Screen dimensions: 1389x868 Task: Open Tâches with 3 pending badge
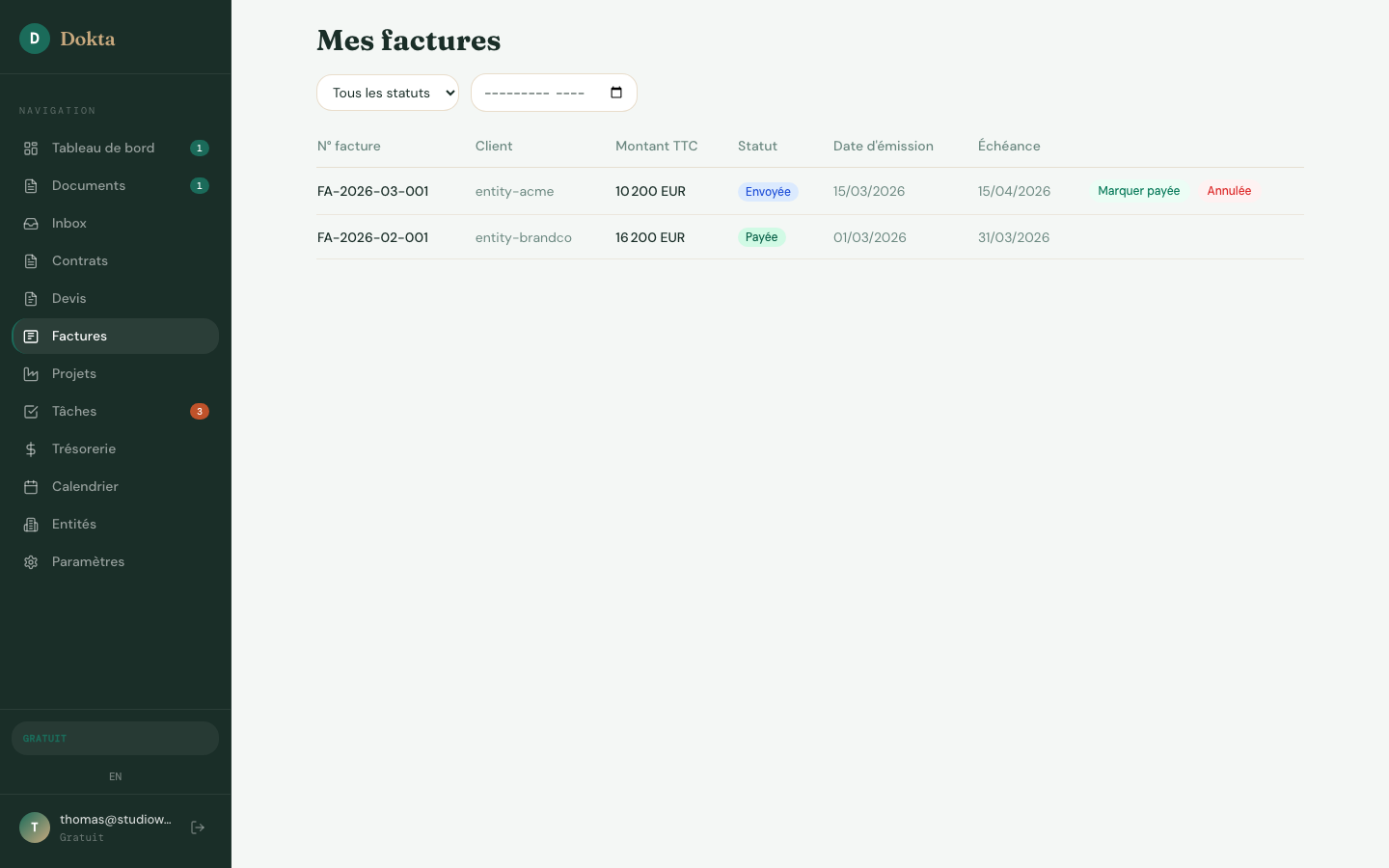click(x=74, y=412)
